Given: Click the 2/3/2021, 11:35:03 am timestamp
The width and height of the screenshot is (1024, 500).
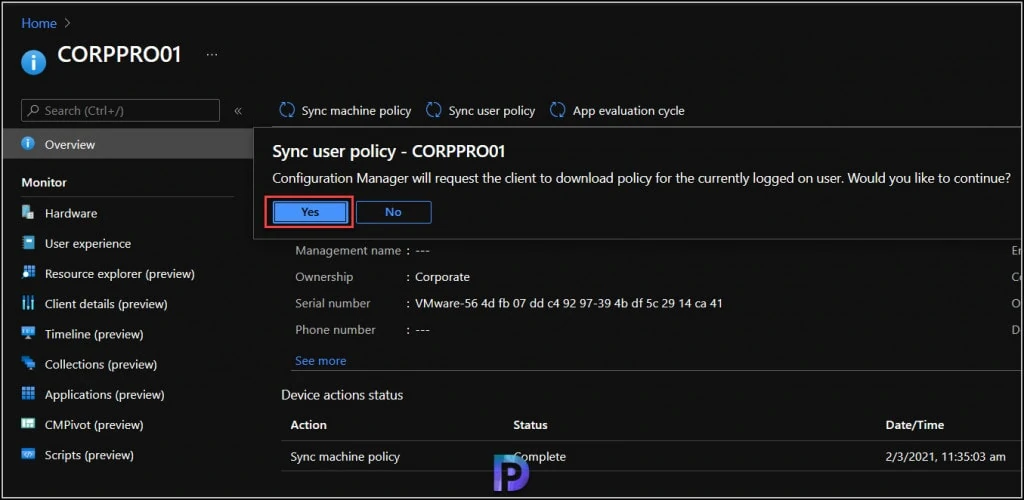Looking at the screenshot, I should pos(946,457).
